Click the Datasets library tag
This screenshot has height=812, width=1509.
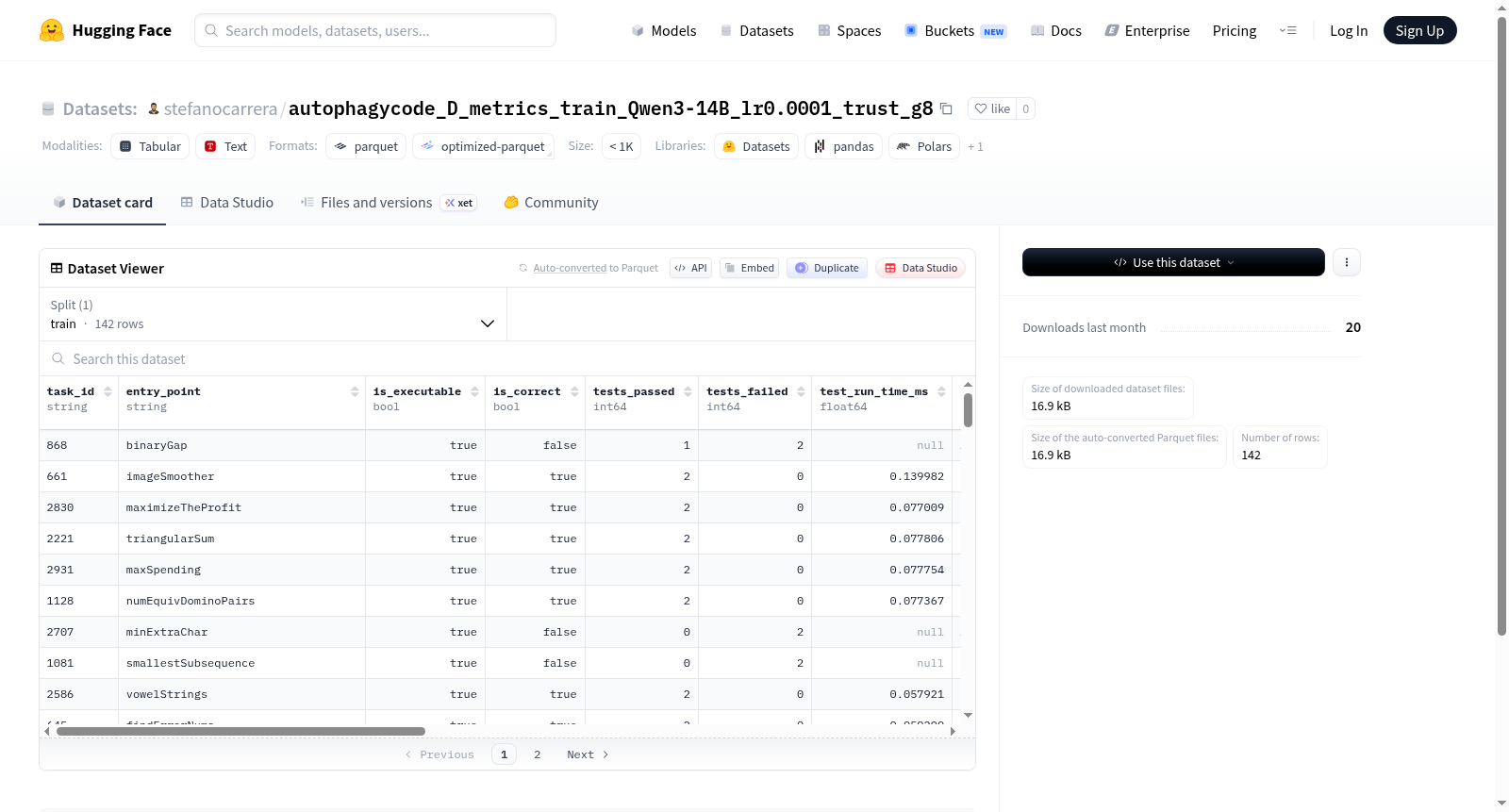[x=756, y=146]
